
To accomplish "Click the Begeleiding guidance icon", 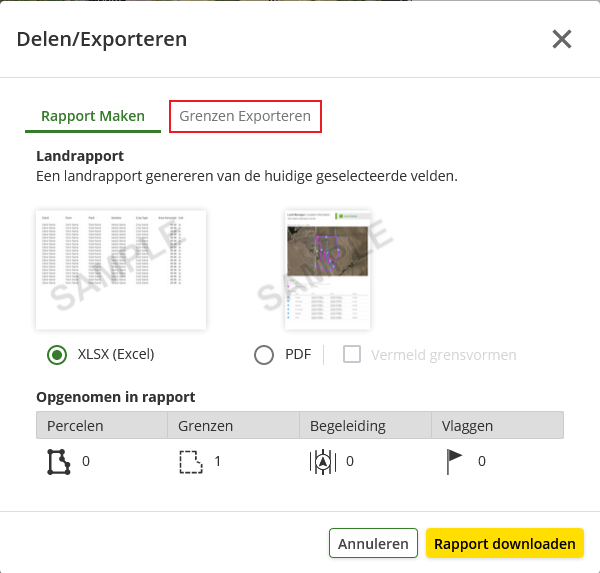I will (x=323, y=462).
